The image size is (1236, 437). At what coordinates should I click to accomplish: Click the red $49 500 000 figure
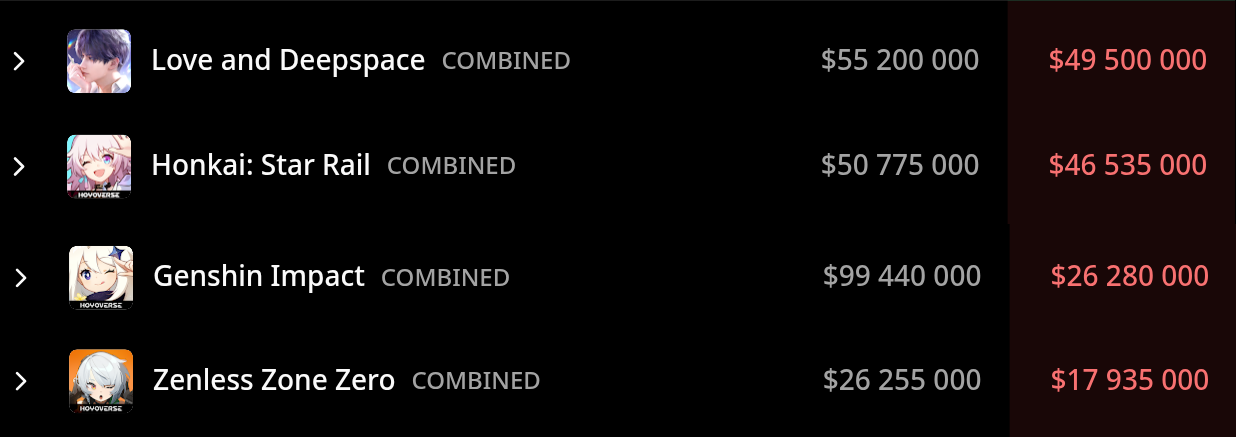coord(1127,61)
